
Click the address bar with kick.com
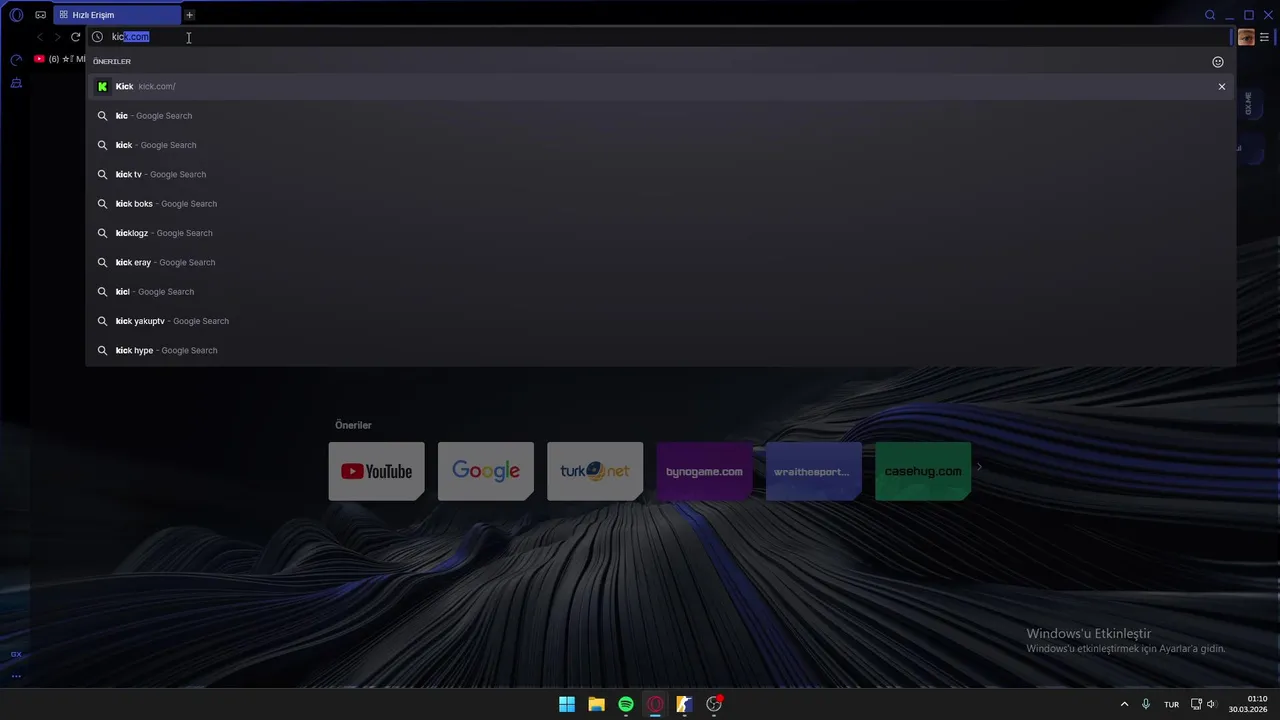tap(660, 37)
